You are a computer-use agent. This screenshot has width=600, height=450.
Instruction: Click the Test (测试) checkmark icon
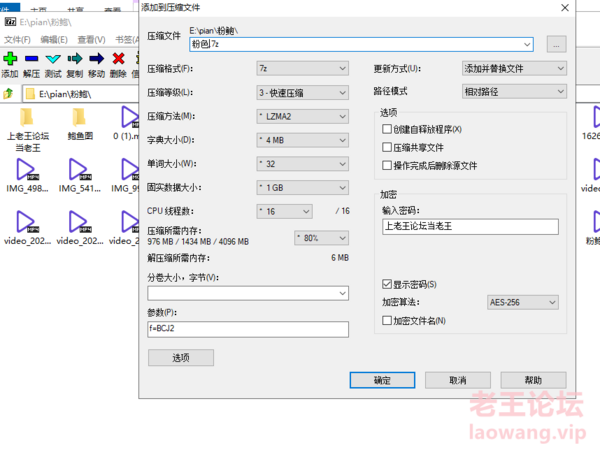click(53, 59)
